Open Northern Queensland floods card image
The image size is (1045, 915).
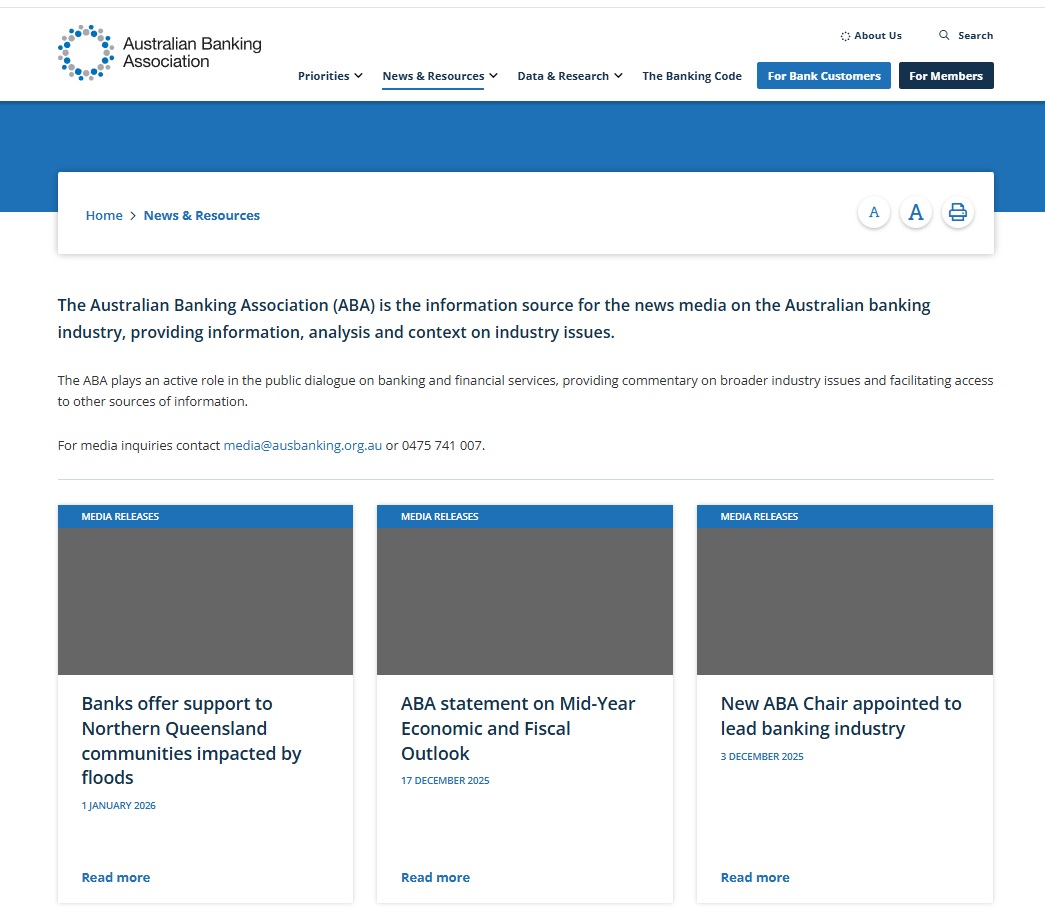click(205, 601)
